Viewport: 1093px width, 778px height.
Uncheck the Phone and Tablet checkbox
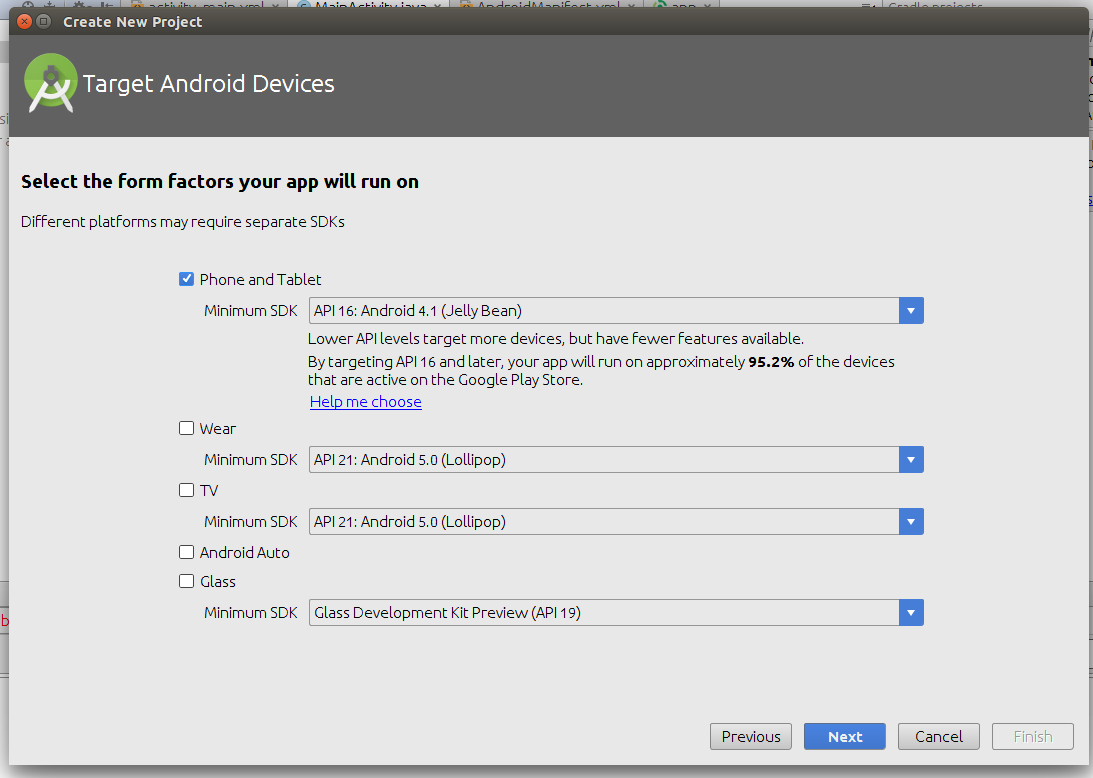click(x=186, y=279)
